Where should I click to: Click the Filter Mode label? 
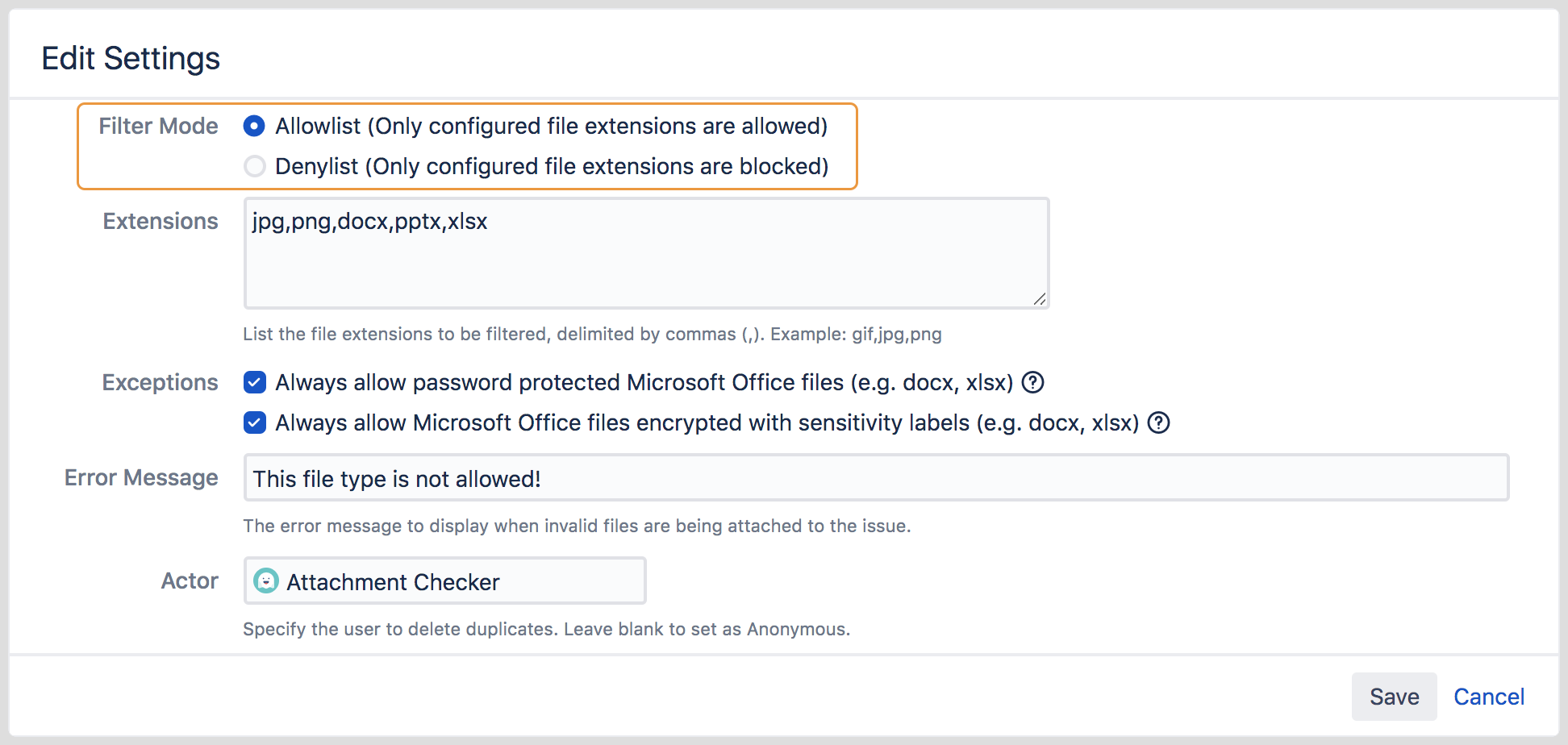[x=158, y=126]
